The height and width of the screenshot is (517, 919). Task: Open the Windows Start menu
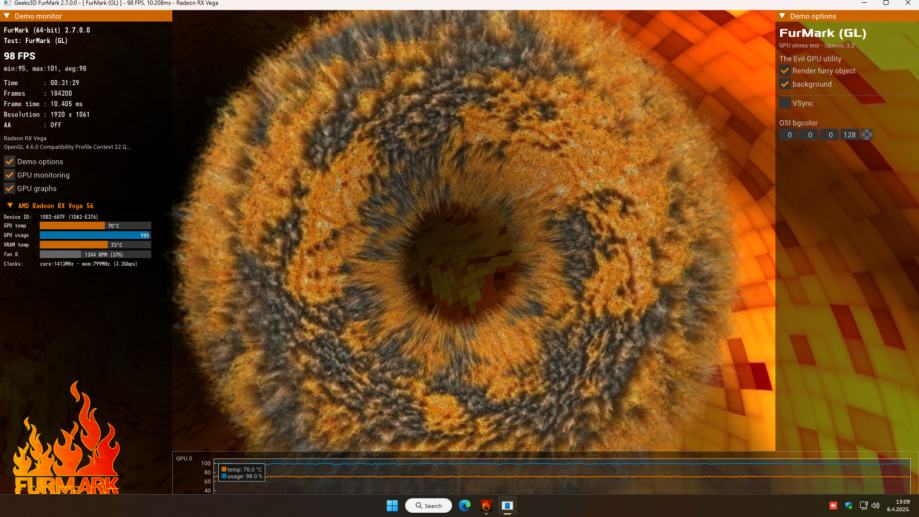[392, 505]
